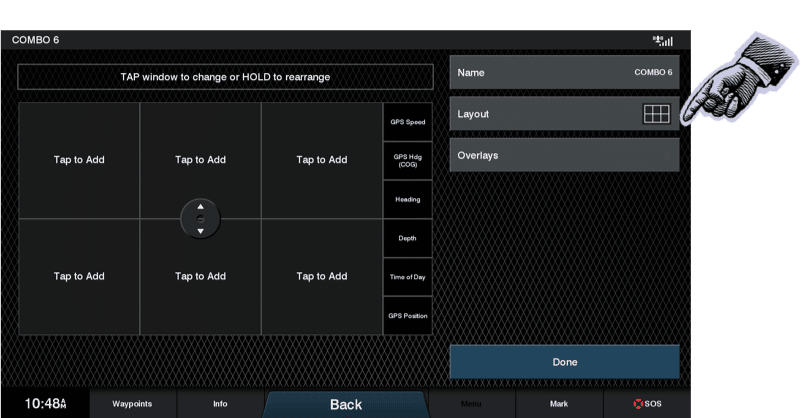This screenshot has height=418, width=812.
Task: Tap the signal strength icon
Action: tap(662, 41)
